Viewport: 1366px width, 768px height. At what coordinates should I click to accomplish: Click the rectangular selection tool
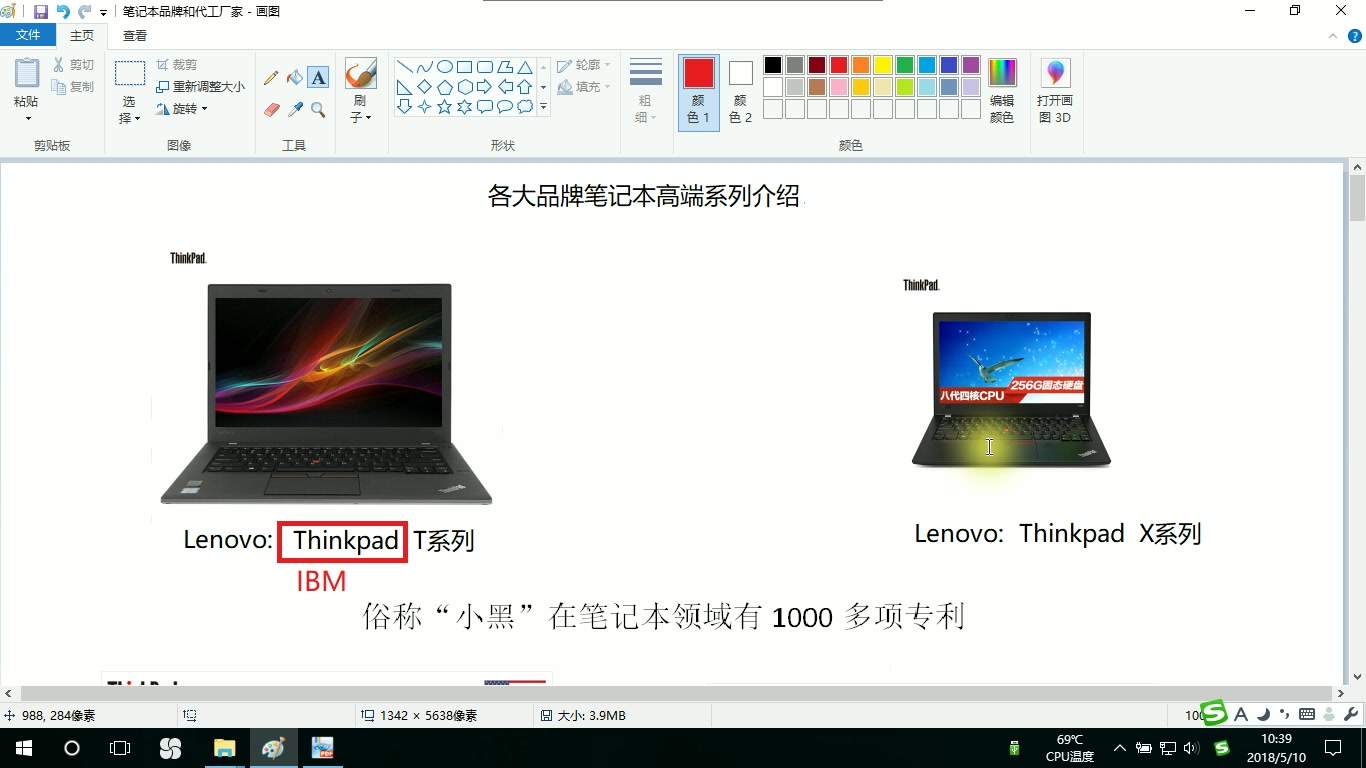click(130, 74)
